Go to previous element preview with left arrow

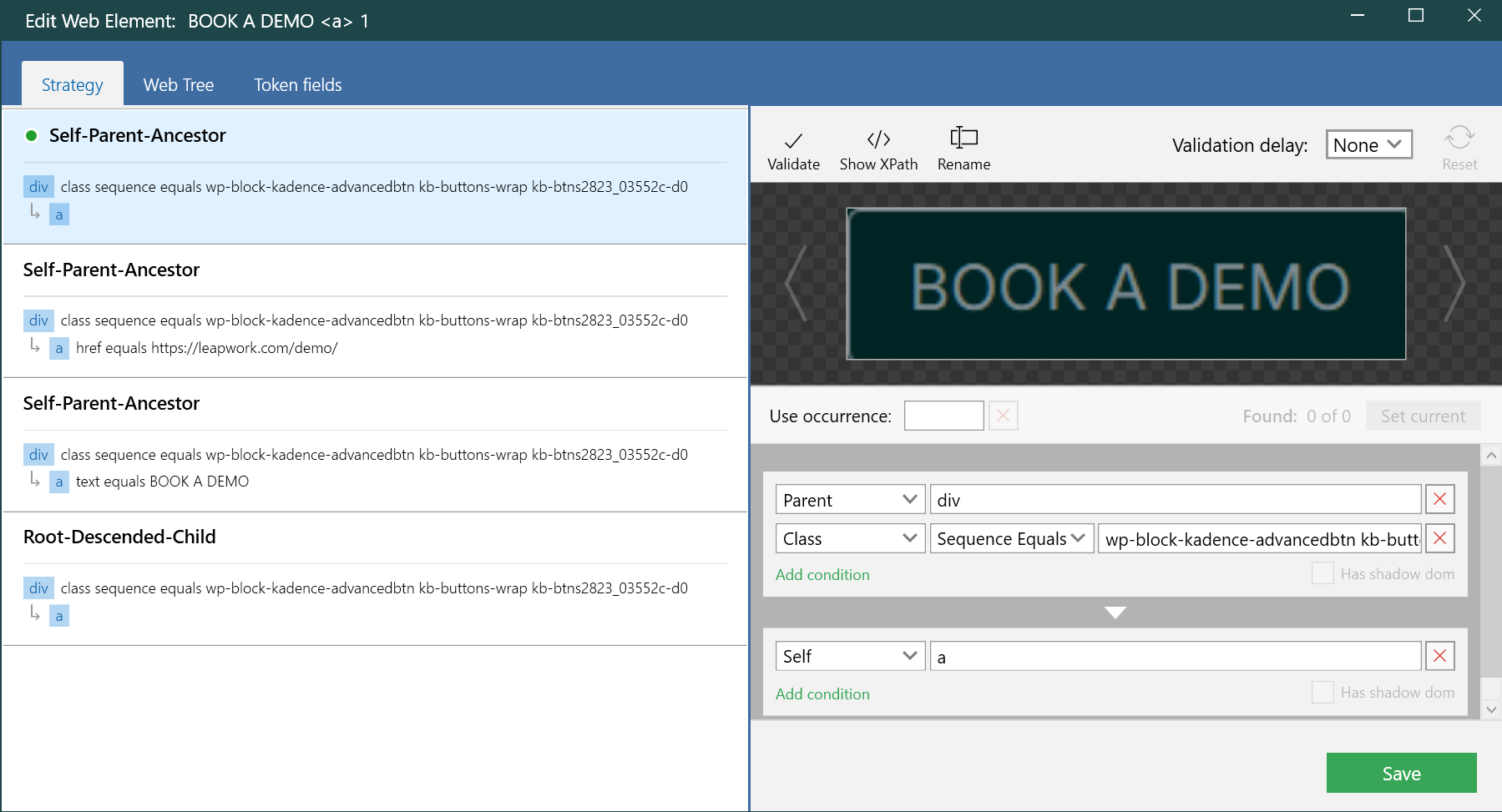(796, 284)
